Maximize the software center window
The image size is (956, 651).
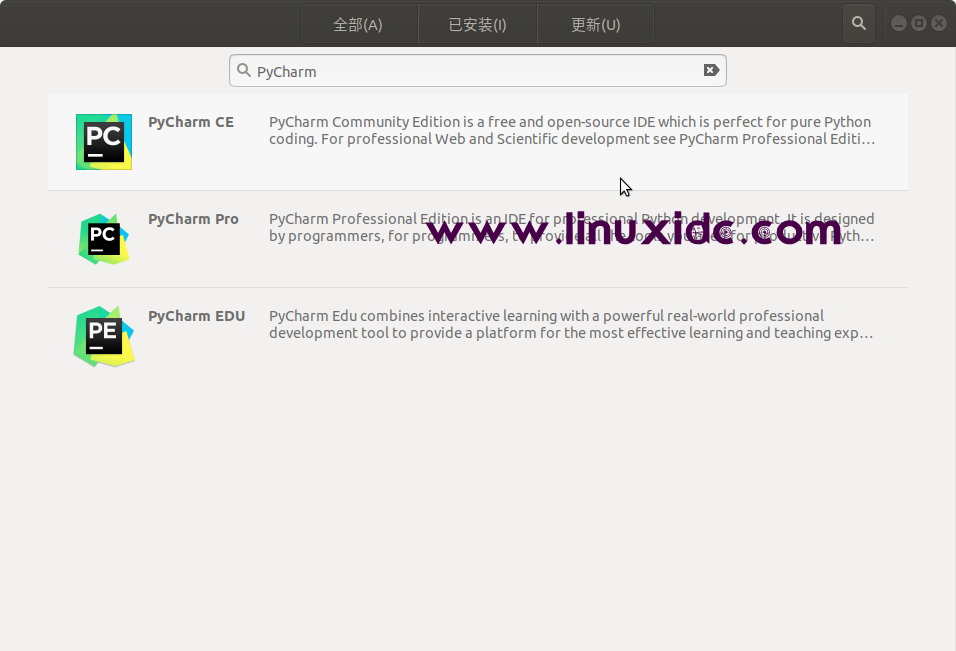tap(919, 24)
